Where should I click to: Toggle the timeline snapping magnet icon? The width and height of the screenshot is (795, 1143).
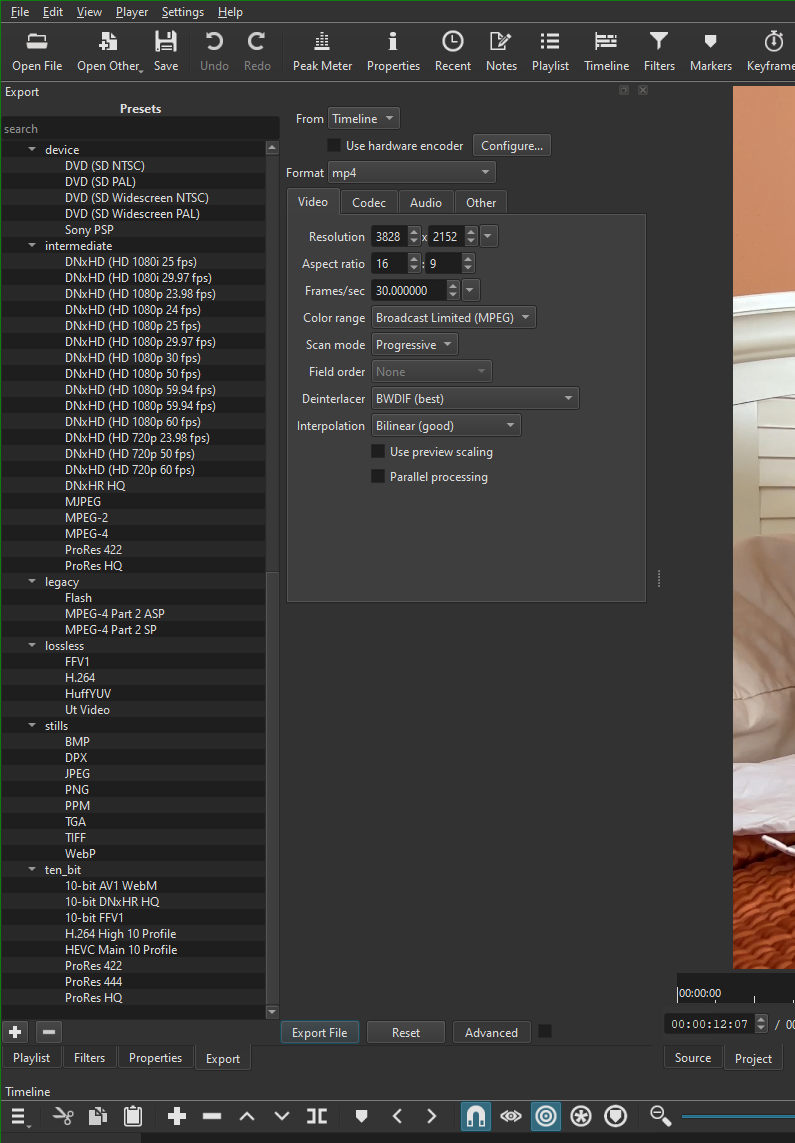point(476,1116)
